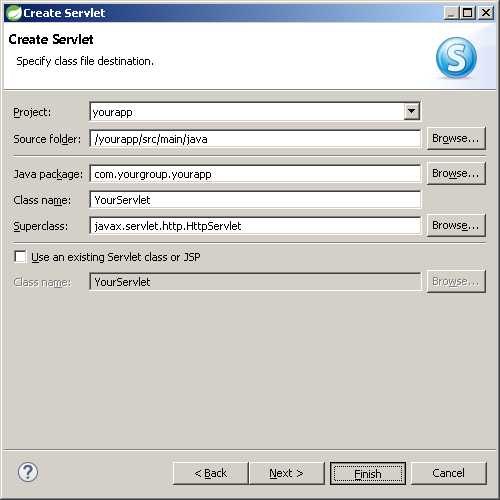Click the Java package input field
Screen dimensions: 500x500
pyautogui.click(x=255, y=174)
